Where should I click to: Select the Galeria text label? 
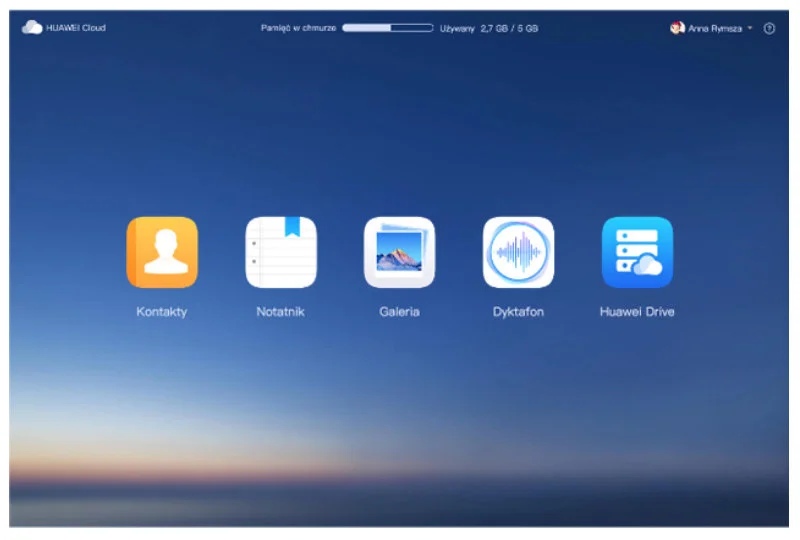point(399,312)
